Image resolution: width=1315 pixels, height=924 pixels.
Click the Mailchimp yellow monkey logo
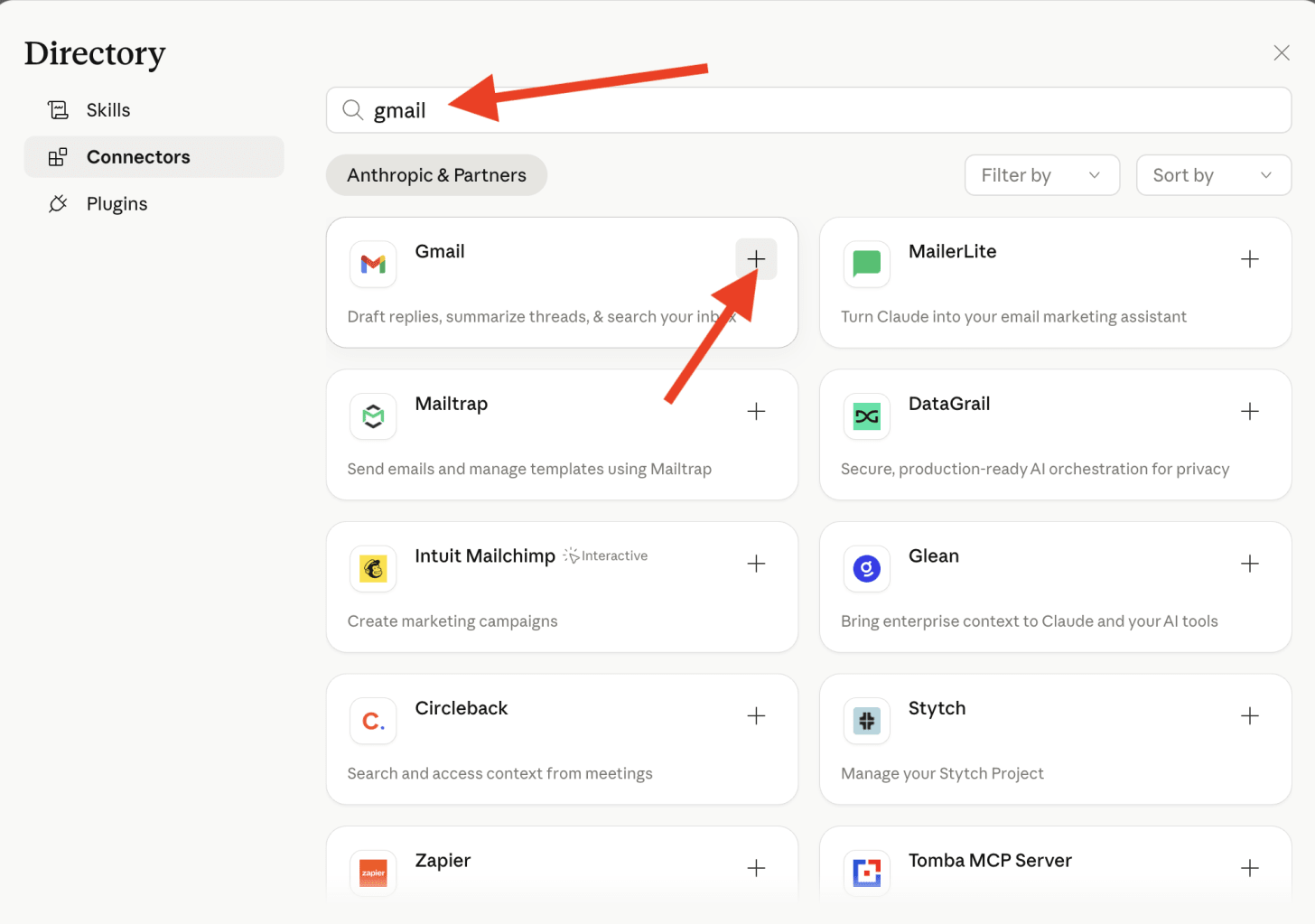click(x=373, y=568)
